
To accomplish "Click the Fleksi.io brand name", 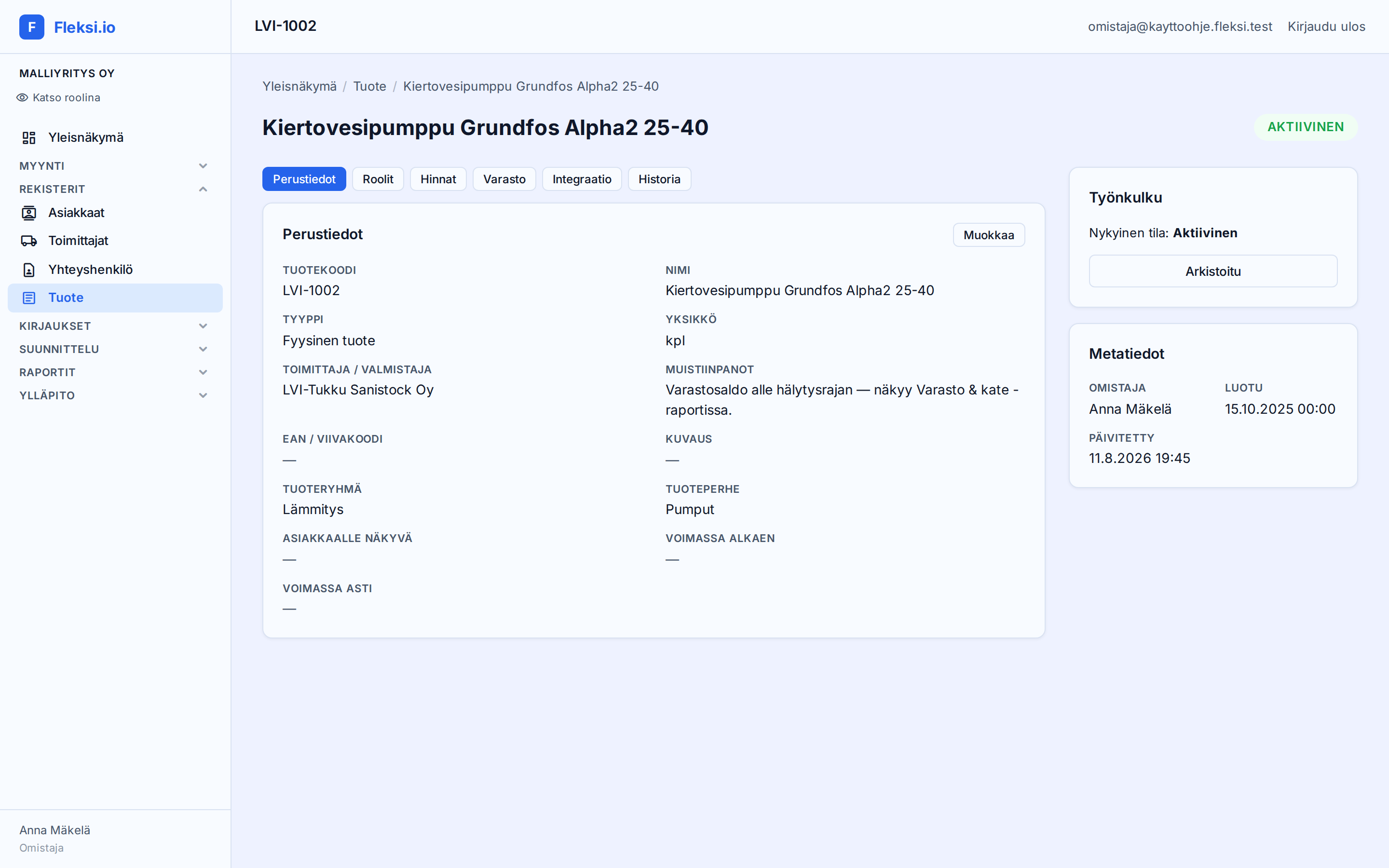I will (x=84, y=27).
